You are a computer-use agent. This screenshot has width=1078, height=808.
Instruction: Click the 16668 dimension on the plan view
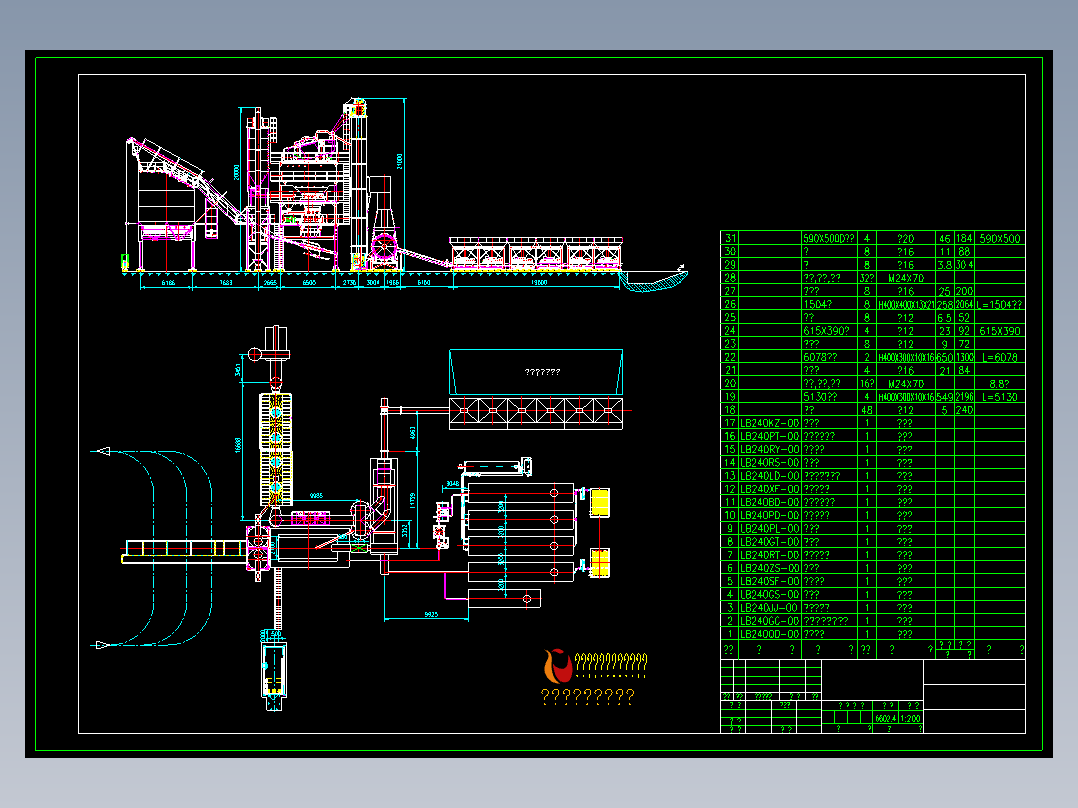tap(238, 446)
